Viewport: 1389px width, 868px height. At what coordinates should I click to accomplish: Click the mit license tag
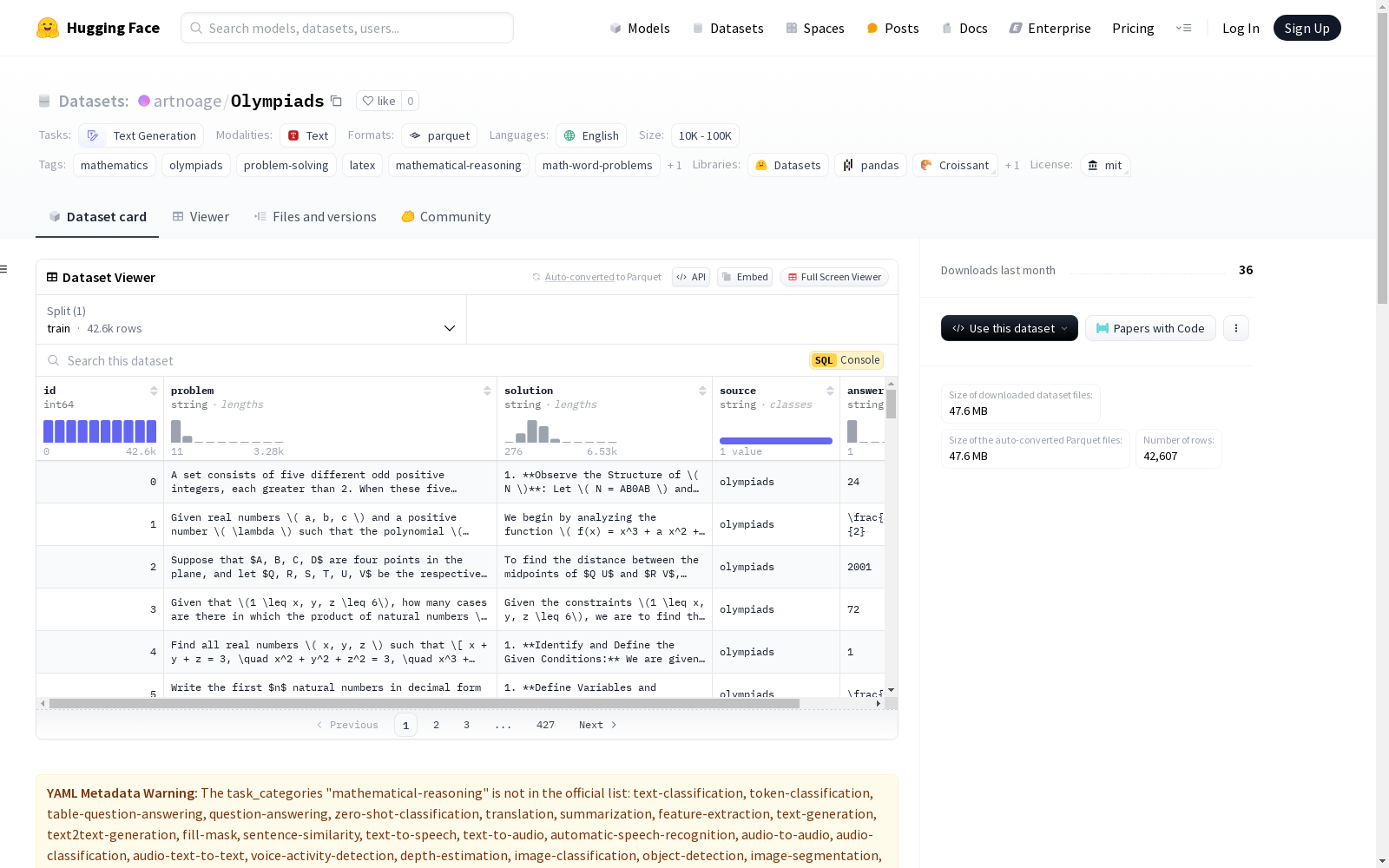(x=1105, y=165)
